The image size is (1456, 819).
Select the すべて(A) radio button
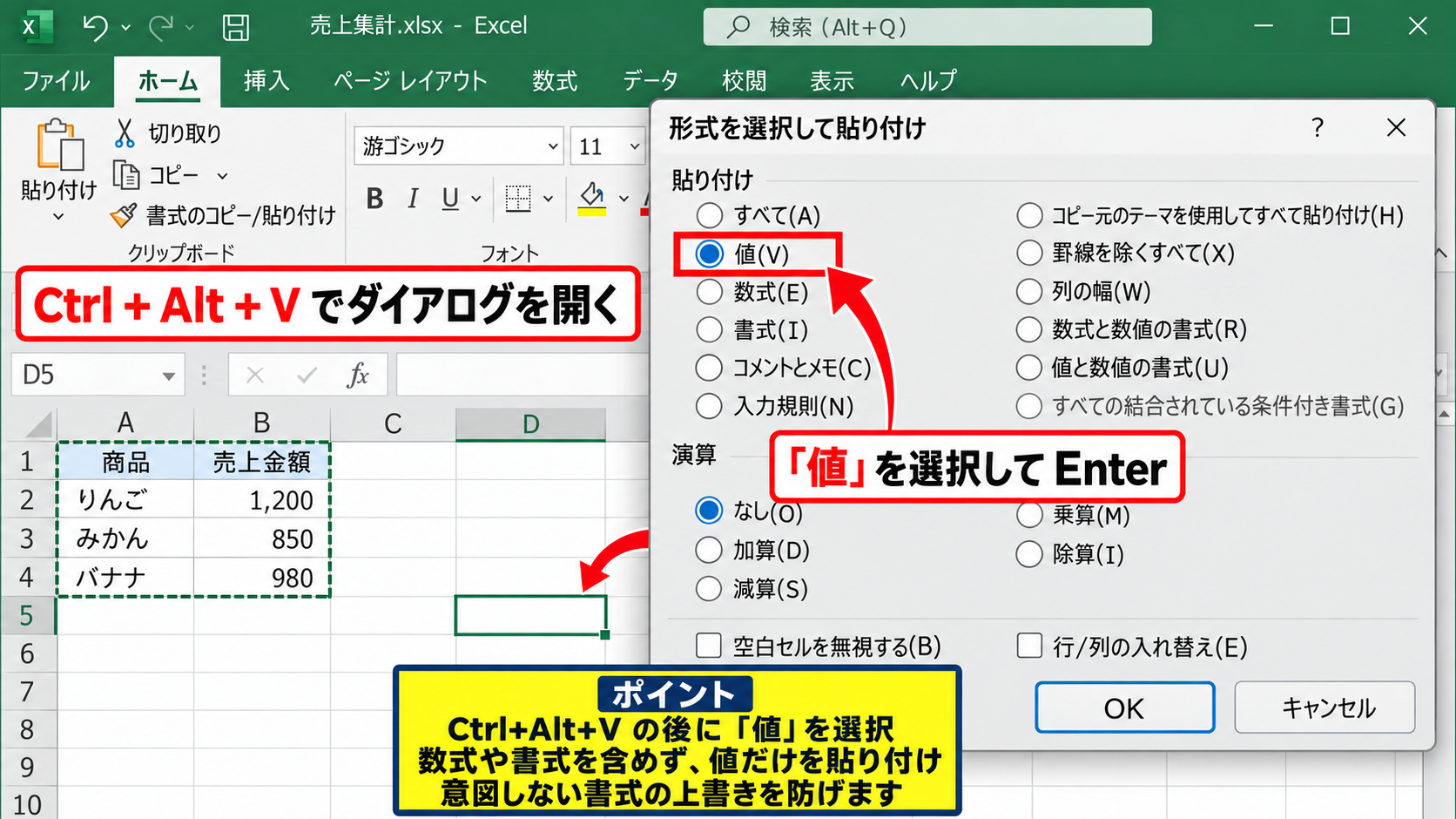[710, 215]
